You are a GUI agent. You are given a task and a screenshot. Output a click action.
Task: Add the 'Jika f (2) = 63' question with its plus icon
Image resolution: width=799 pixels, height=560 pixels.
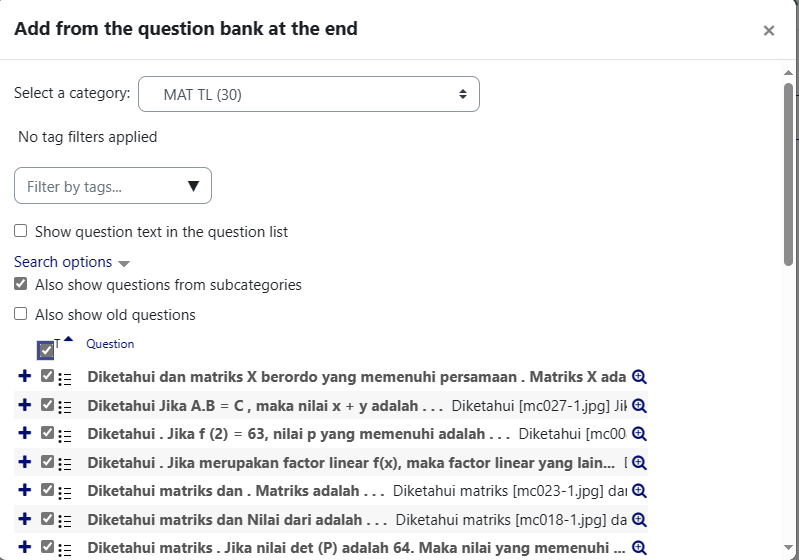coord(24,433)
